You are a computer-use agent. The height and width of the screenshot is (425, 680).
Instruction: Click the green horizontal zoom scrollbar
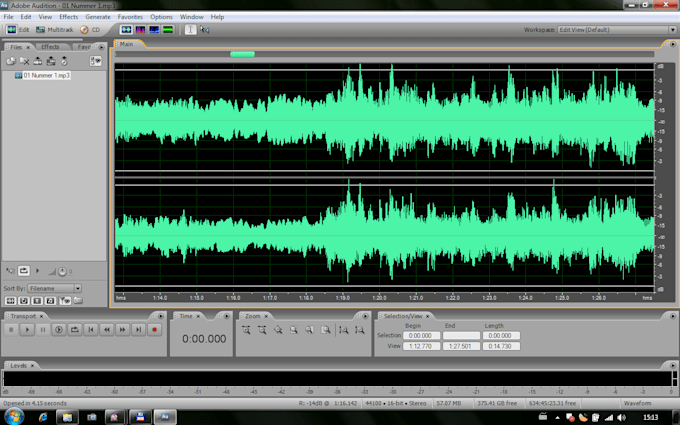tap(242, 54)
